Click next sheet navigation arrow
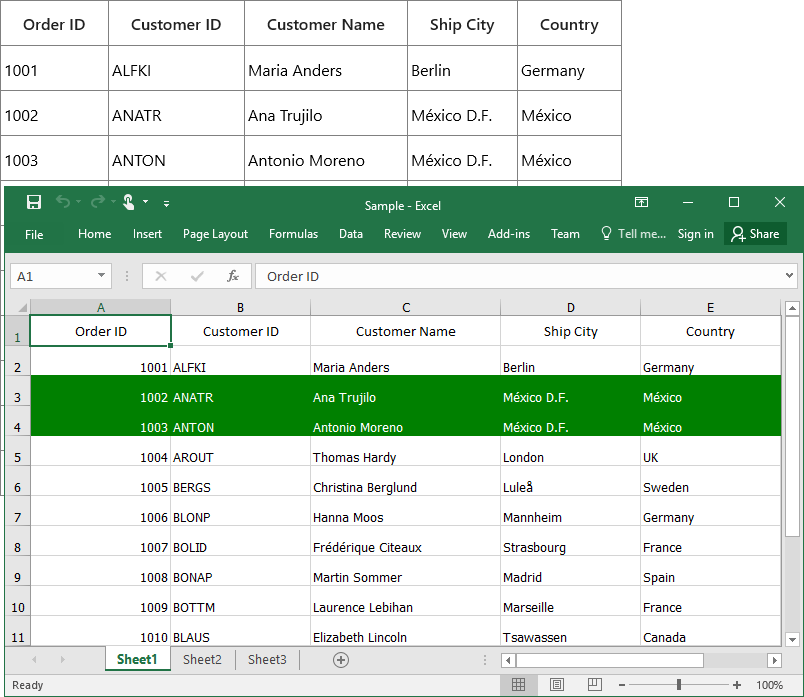 pos(63,660)
